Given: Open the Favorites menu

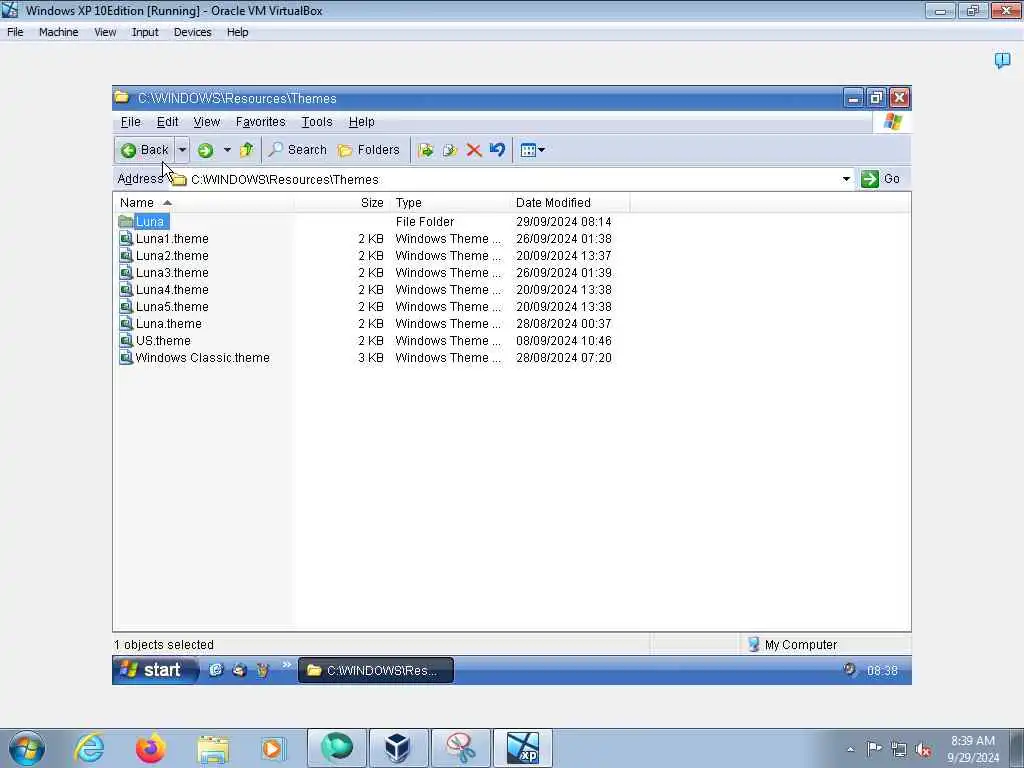Looking at the screenshot, I should point(261,122).
